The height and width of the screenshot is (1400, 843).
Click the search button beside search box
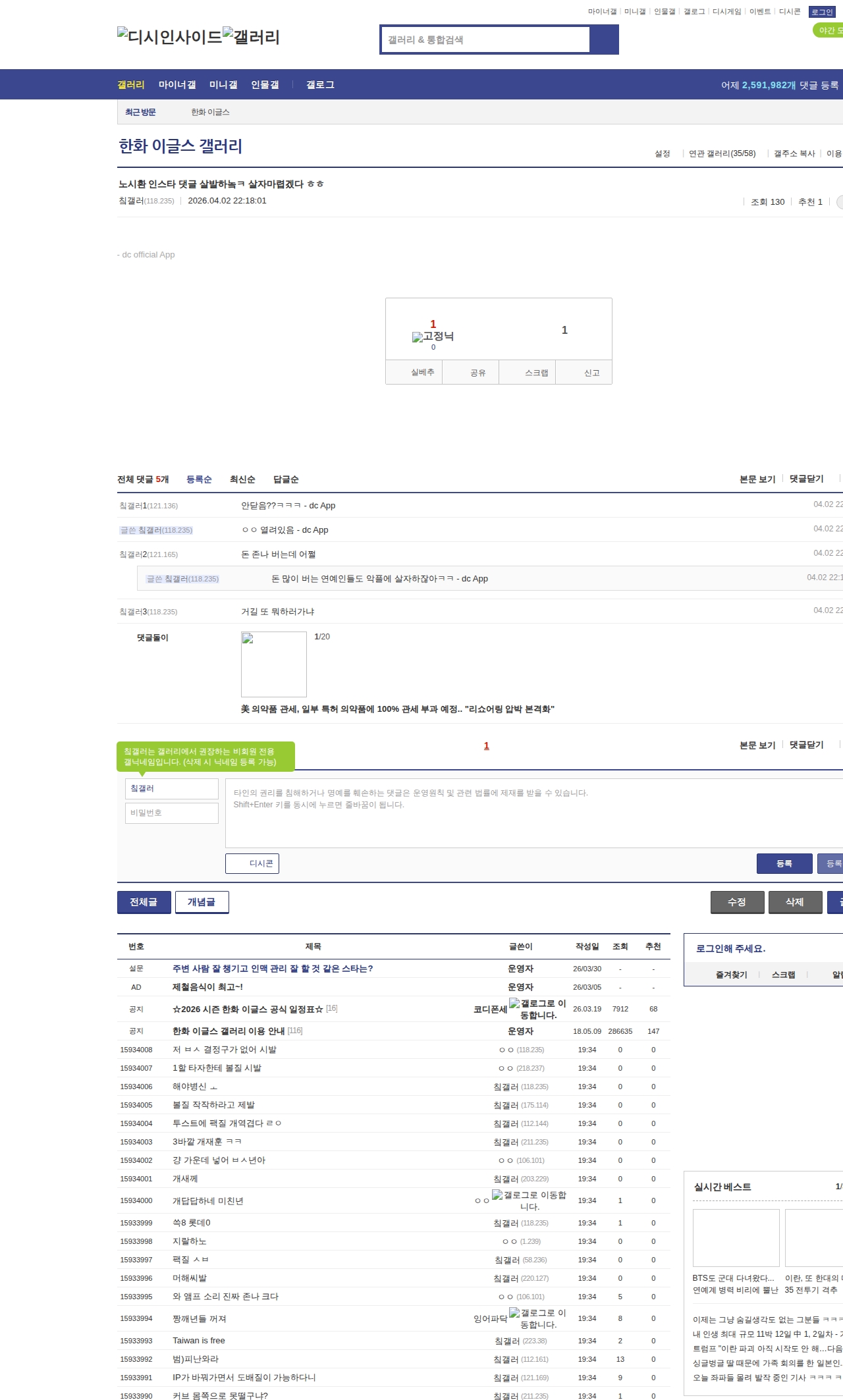(604, 40)
